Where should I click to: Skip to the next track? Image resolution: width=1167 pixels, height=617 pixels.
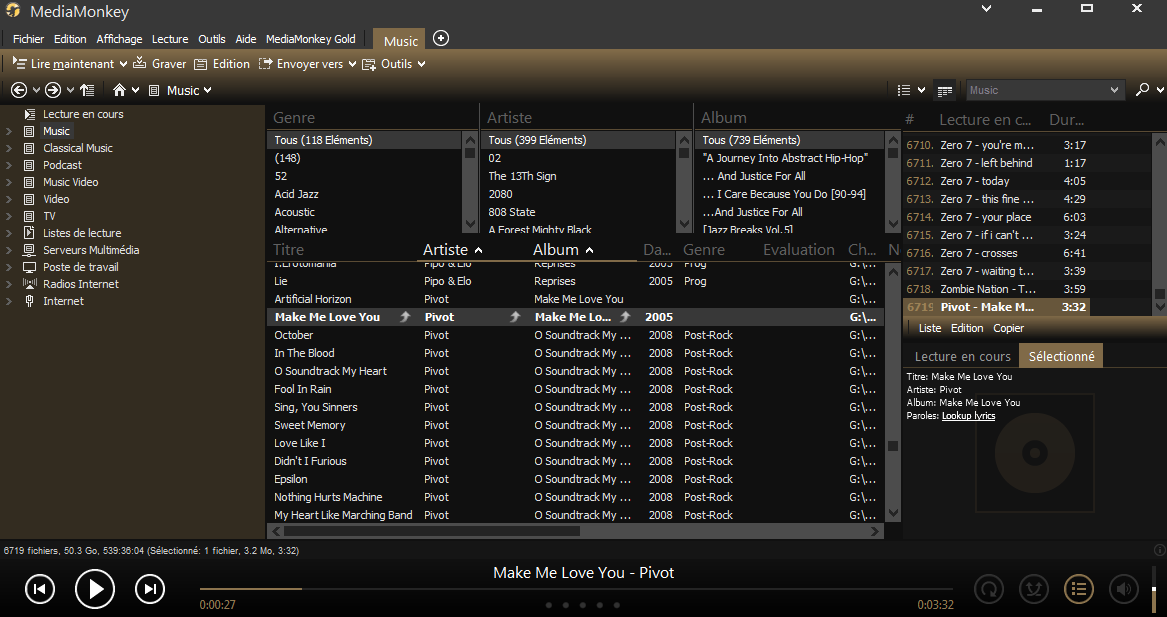tap(149, 589)
